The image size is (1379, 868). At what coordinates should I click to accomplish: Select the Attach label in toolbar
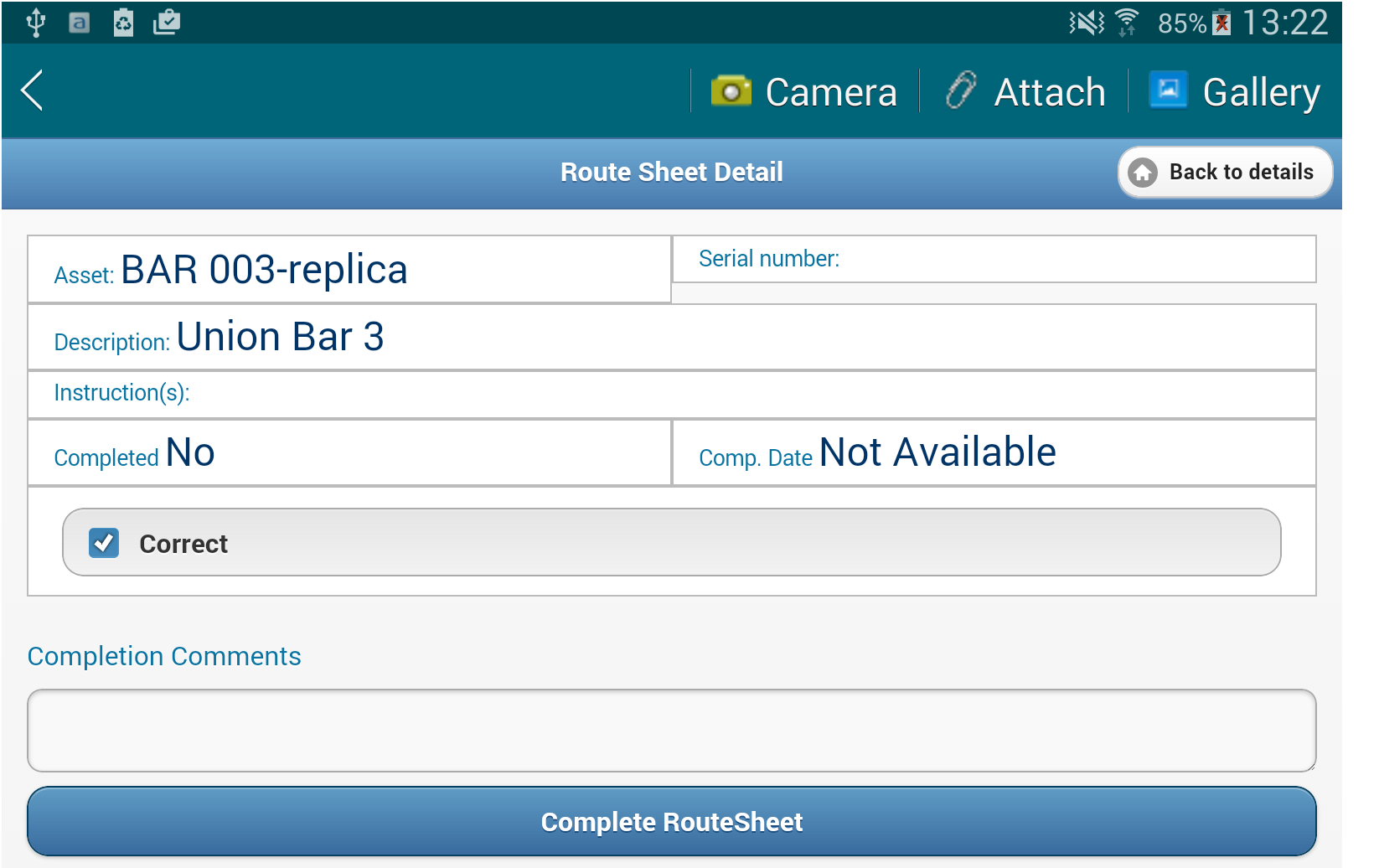(1049, 92)
